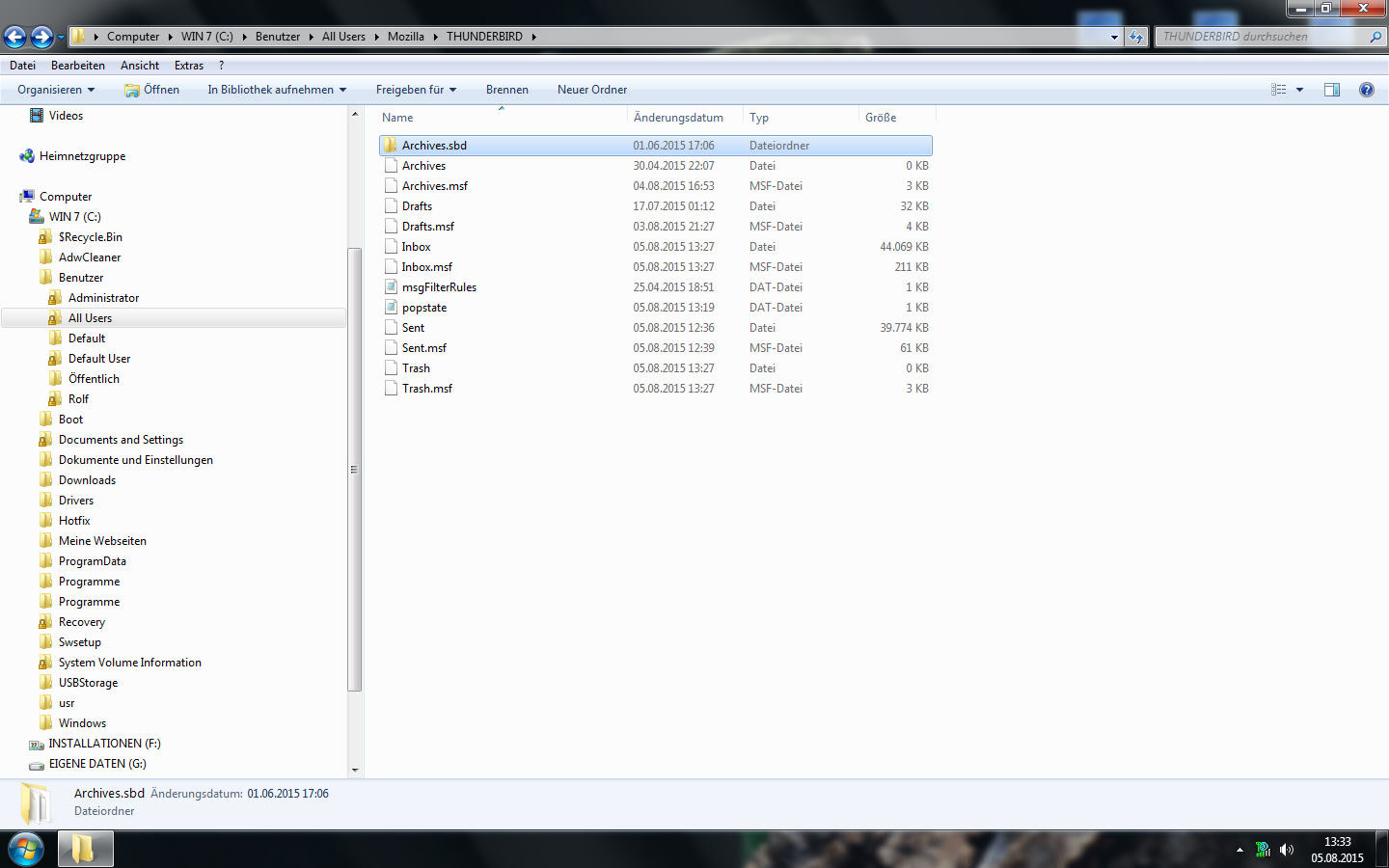Image resolution: width=1389 pixels, height=868 pixels.
Task: Open the In Bibliothek aufnehmen dropdown
Action: click(277, 90)
